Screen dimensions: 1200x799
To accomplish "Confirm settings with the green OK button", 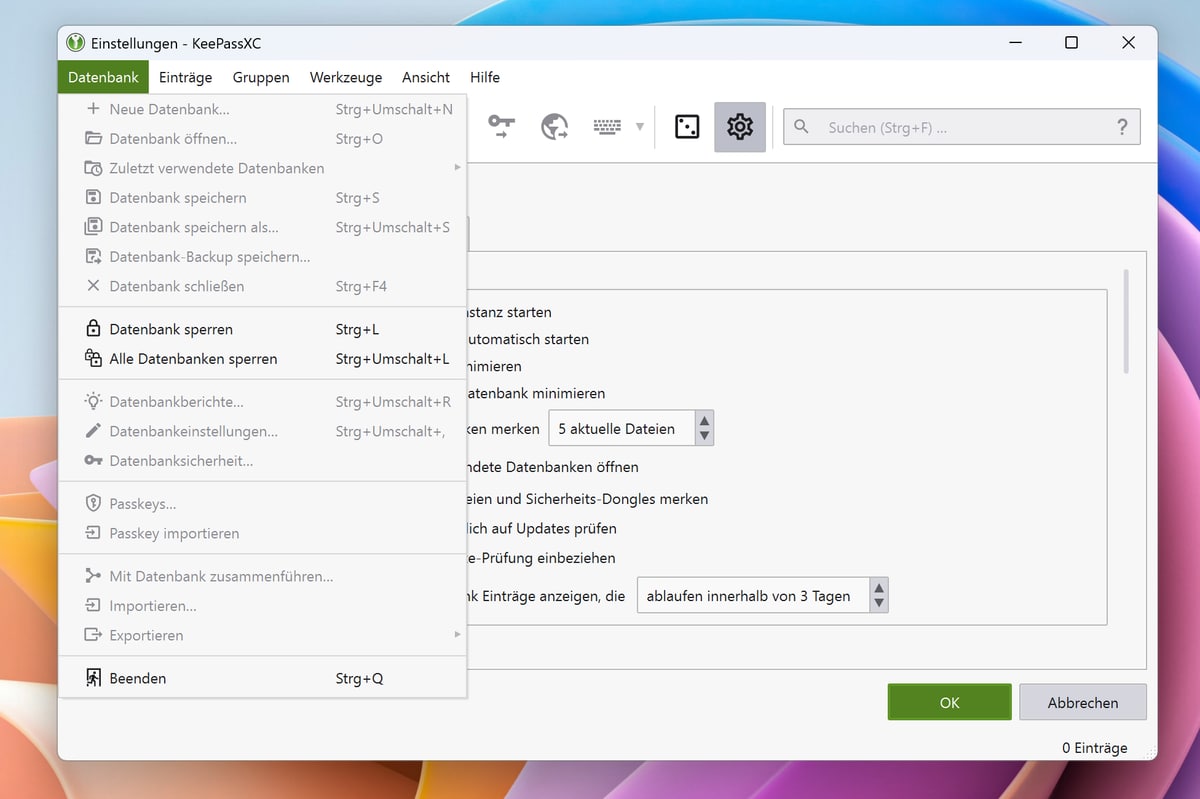I will [x=949, y=702].
